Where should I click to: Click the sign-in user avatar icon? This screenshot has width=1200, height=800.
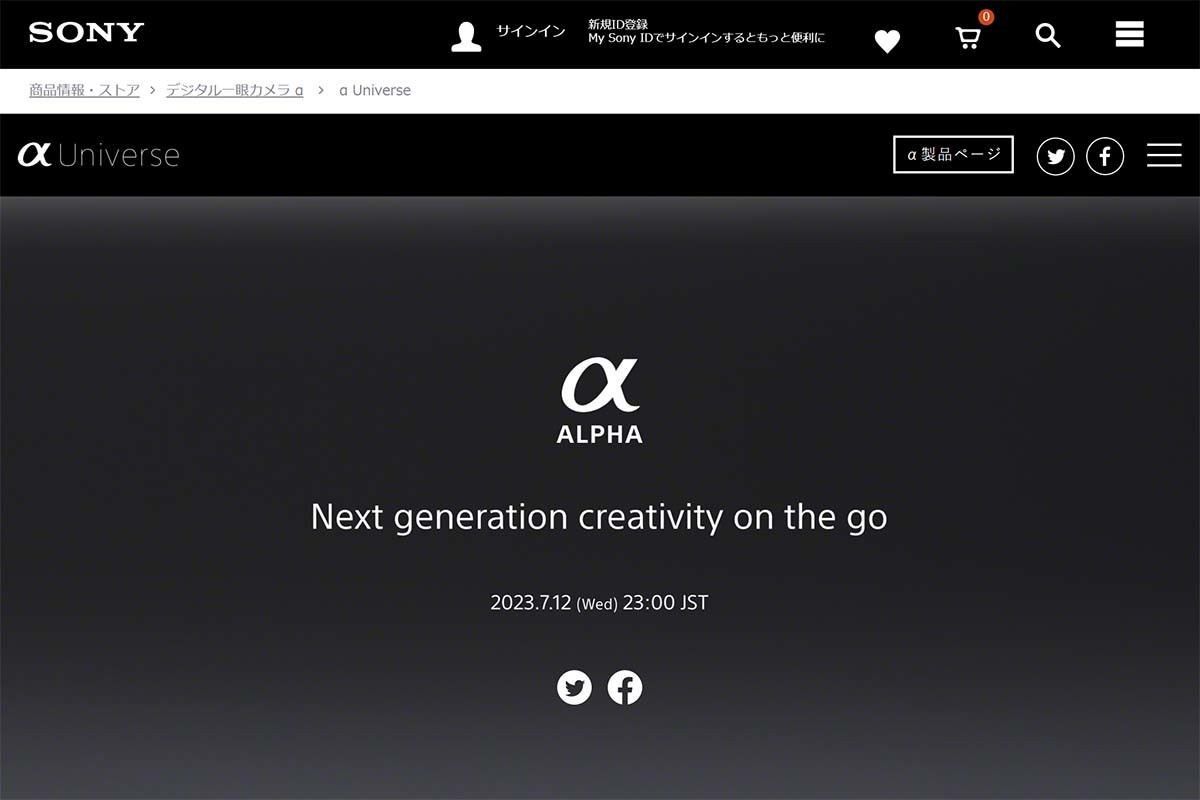click(x=466, y=37)
